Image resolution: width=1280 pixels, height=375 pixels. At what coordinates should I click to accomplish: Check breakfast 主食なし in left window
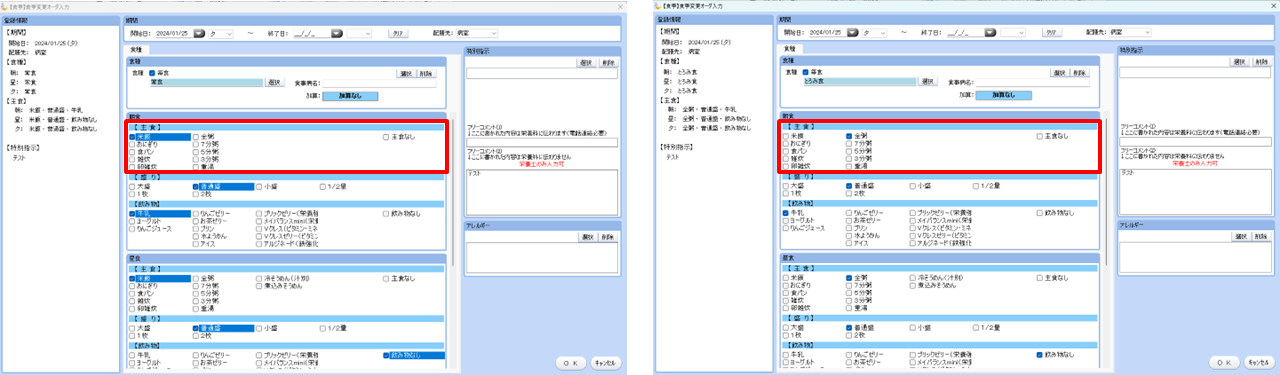pyautogui.click(x=386, y=136)
